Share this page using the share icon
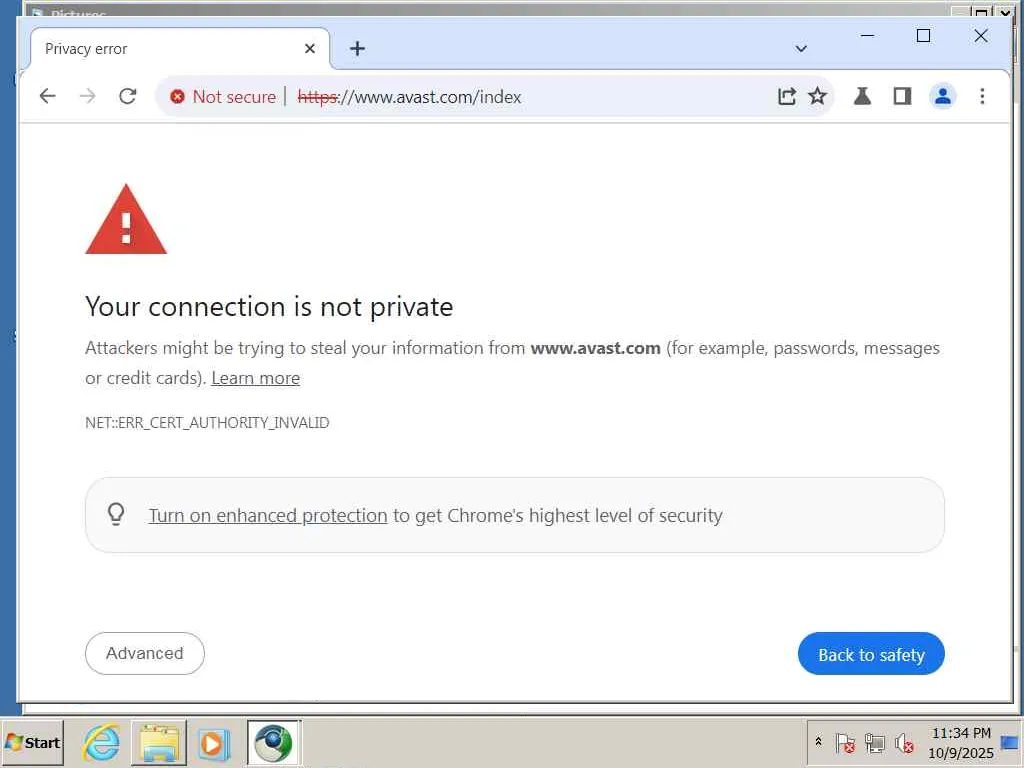Viewport: 1024px width, 768px height. [787, 96]
